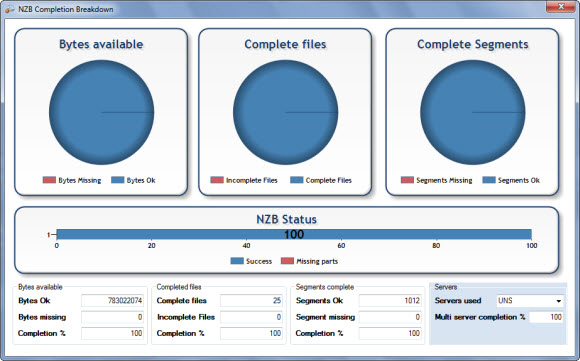The height and width of the screenshot is (361, 580).
Task: Close the NZB Completion Breakdown window
Action: [x=561, y=7]
